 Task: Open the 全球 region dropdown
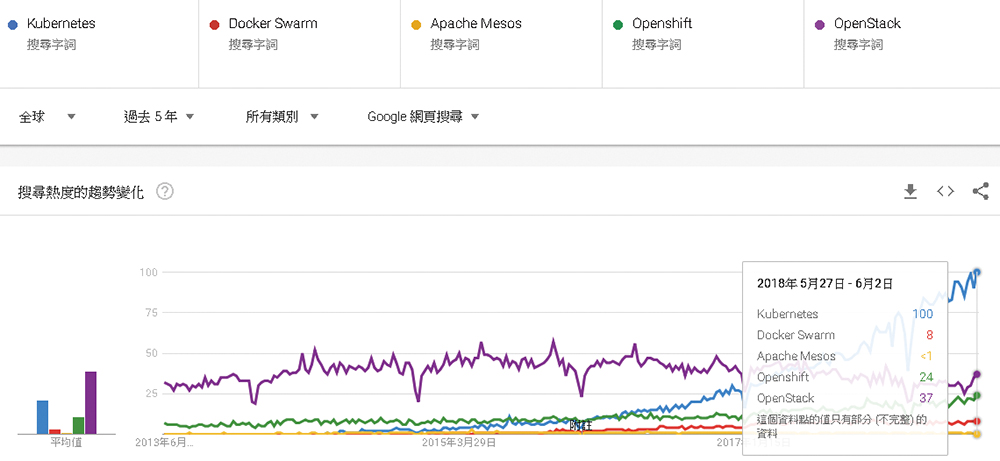47,117
